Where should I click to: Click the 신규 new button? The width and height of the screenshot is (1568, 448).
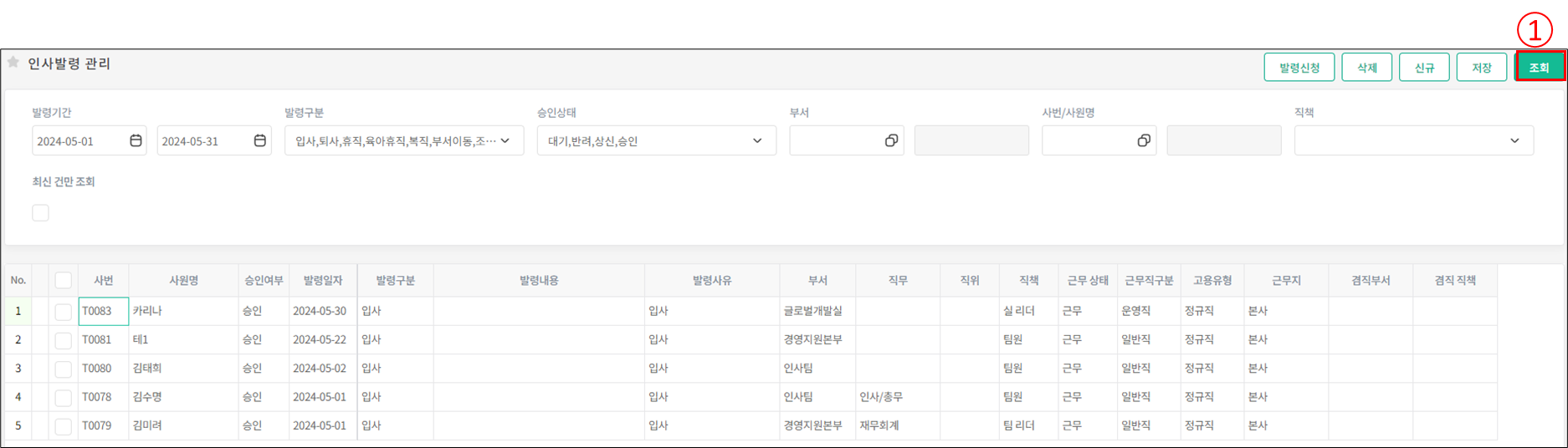click(x=1424, y=67)
